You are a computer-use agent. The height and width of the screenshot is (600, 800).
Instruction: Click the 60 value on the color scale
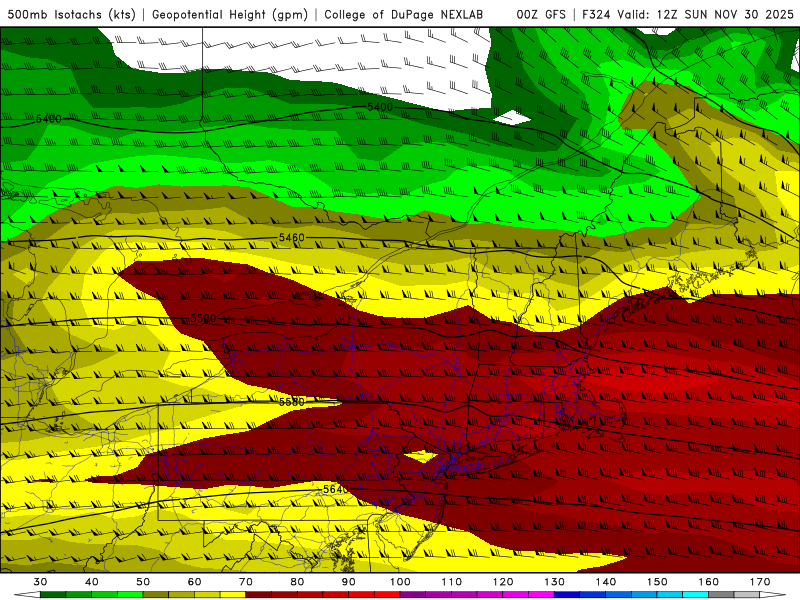tap(194, 582)
